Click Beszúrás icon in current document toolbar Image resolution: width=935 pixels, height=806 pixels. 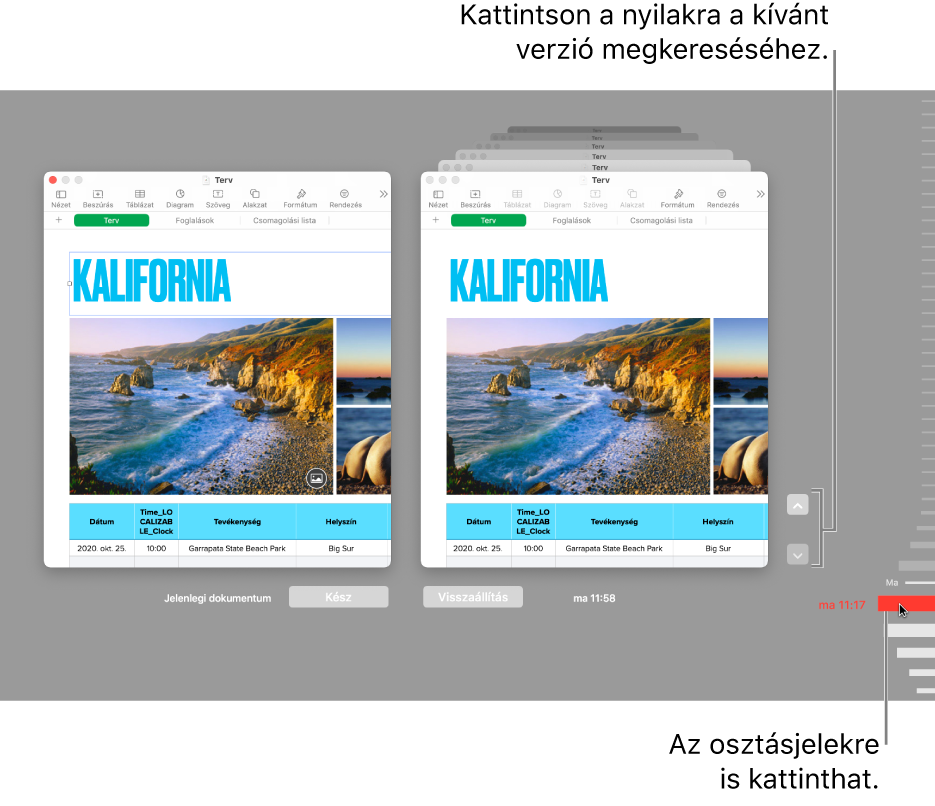click(x=98, y=199)
